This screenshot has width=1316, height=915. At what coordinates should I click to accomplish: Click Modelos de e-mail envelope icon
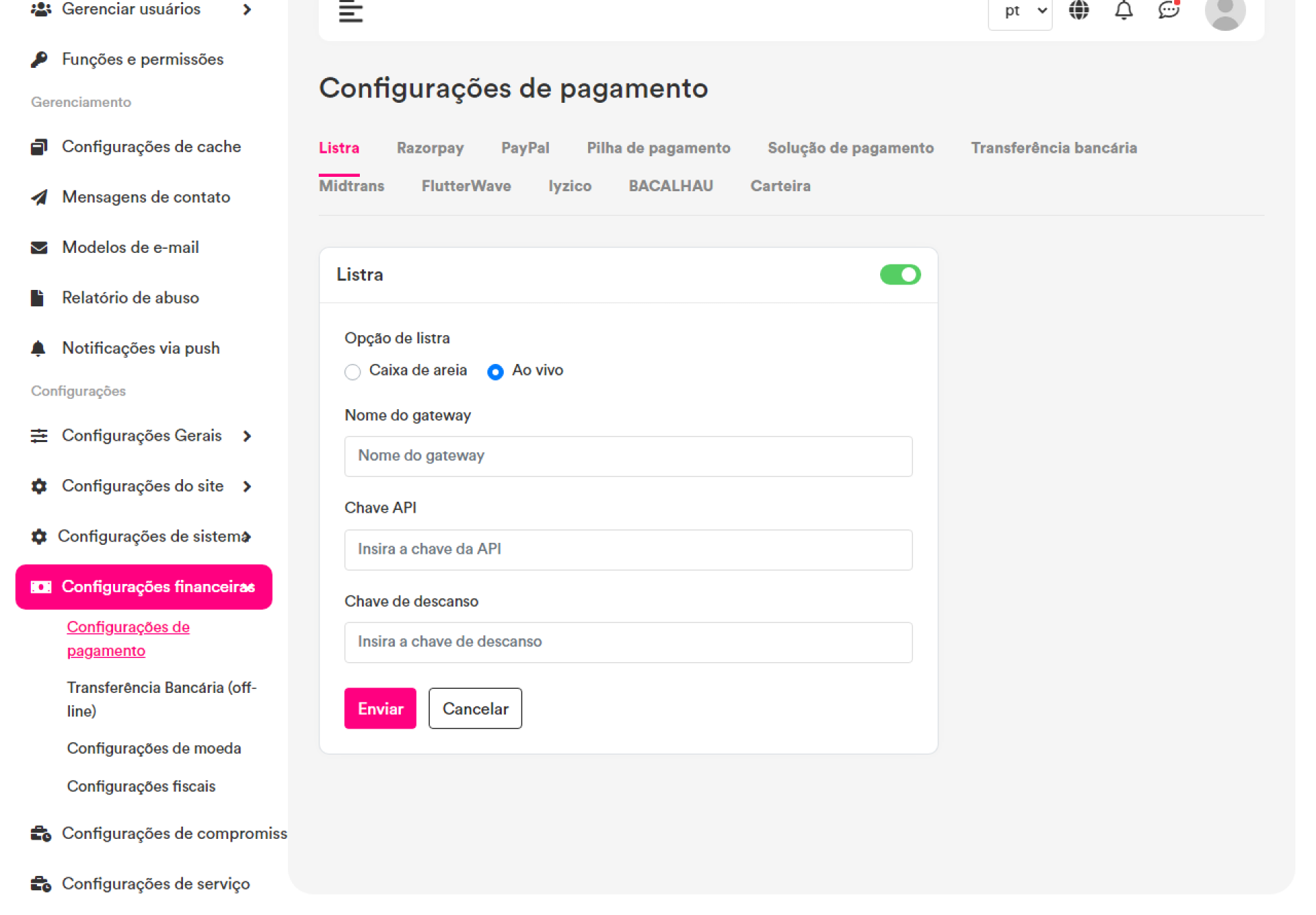(x=39, y=247)
